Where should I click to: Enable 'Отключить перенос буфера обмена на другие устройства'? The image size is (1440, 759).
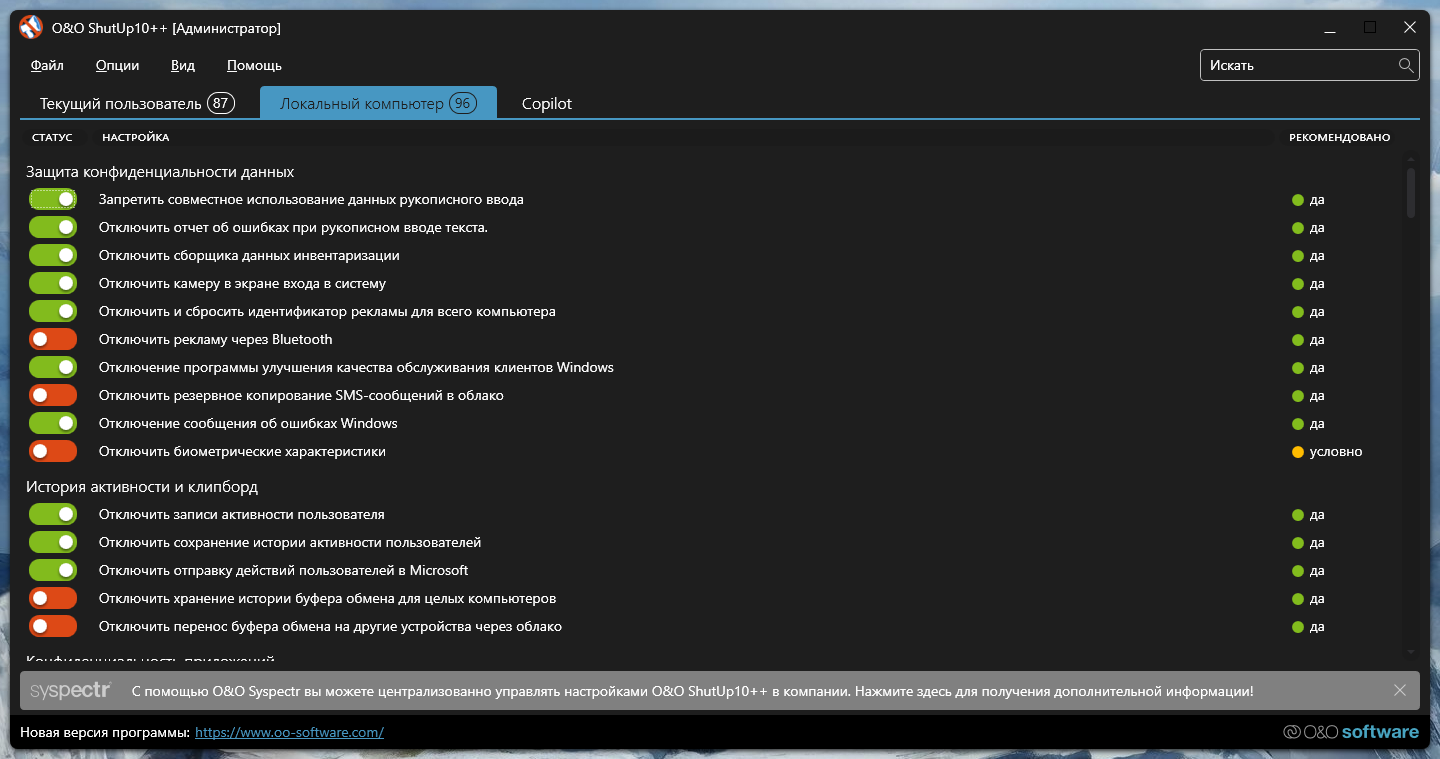pos(53,626)
